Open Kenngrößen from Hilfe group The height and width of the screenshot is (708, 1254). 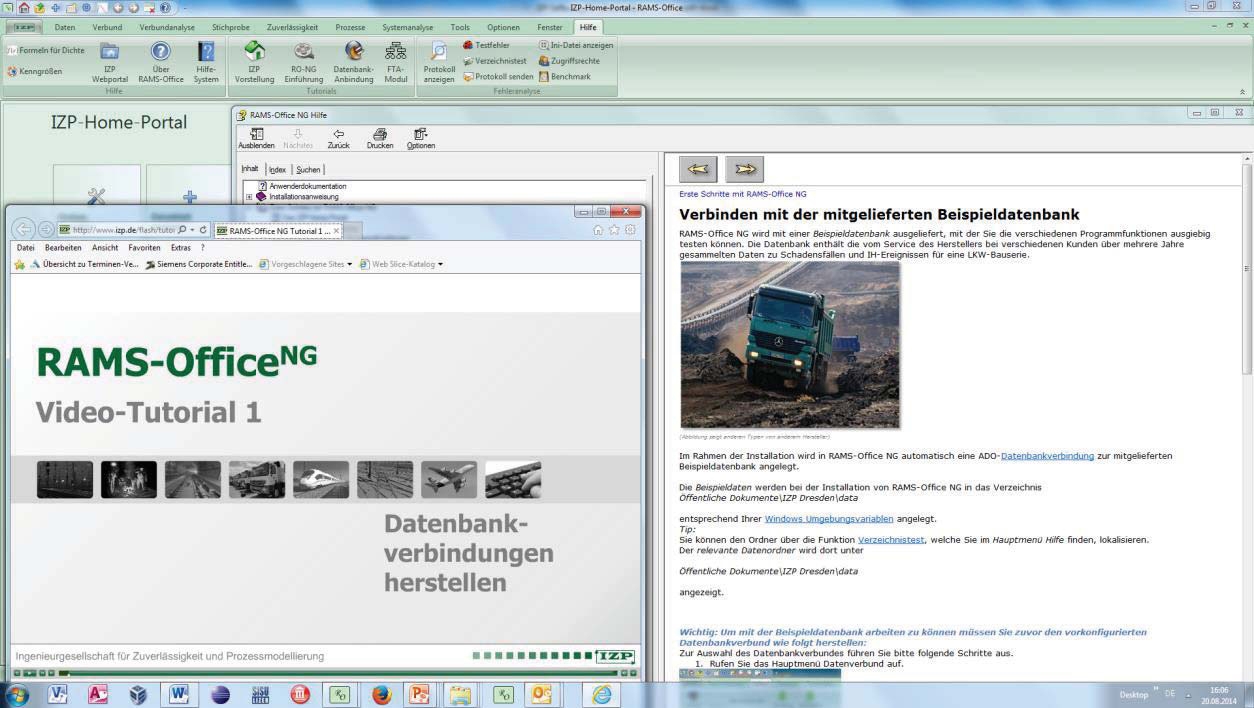[35, 71]
